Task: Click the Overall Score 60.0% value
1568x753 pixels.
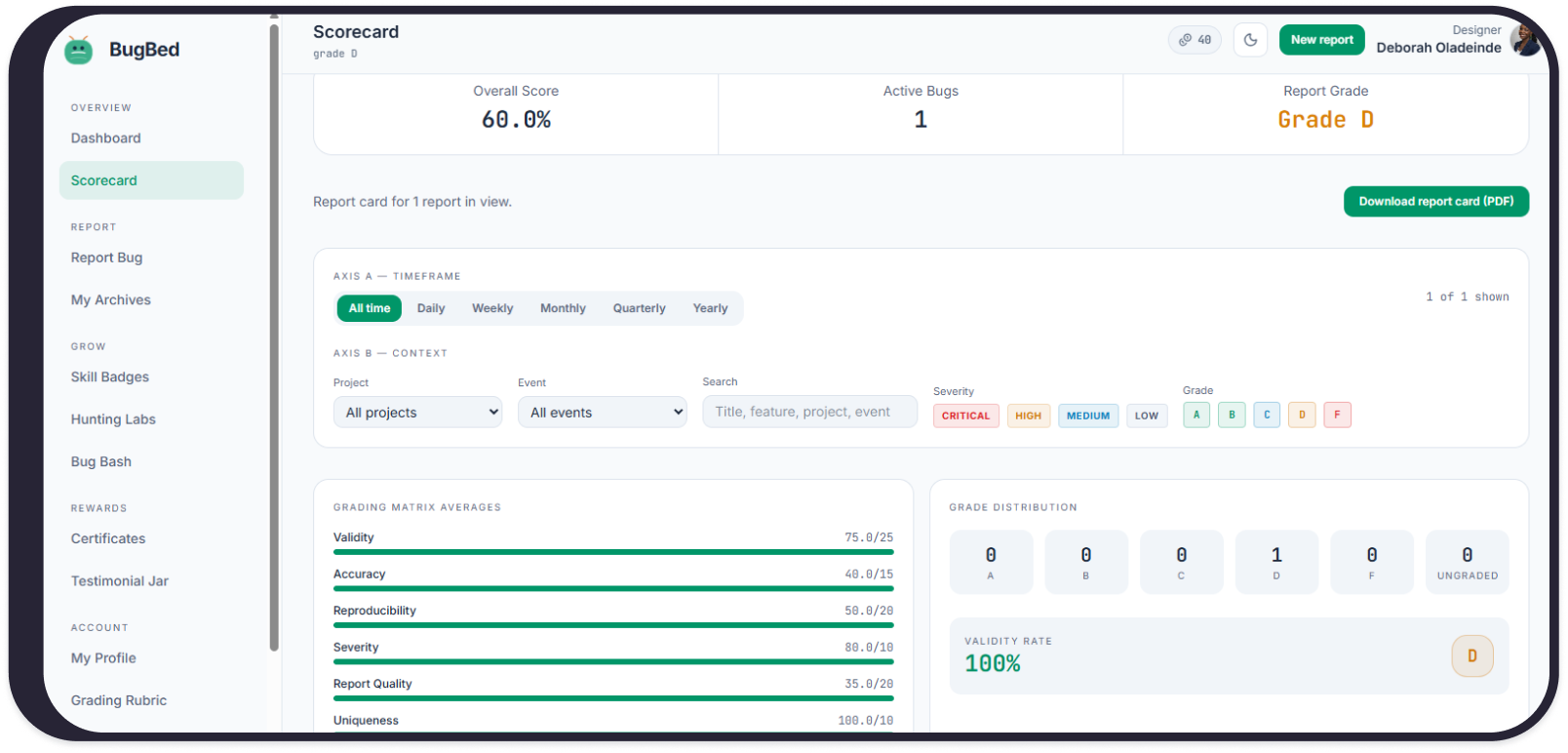Action: (516, 120)
